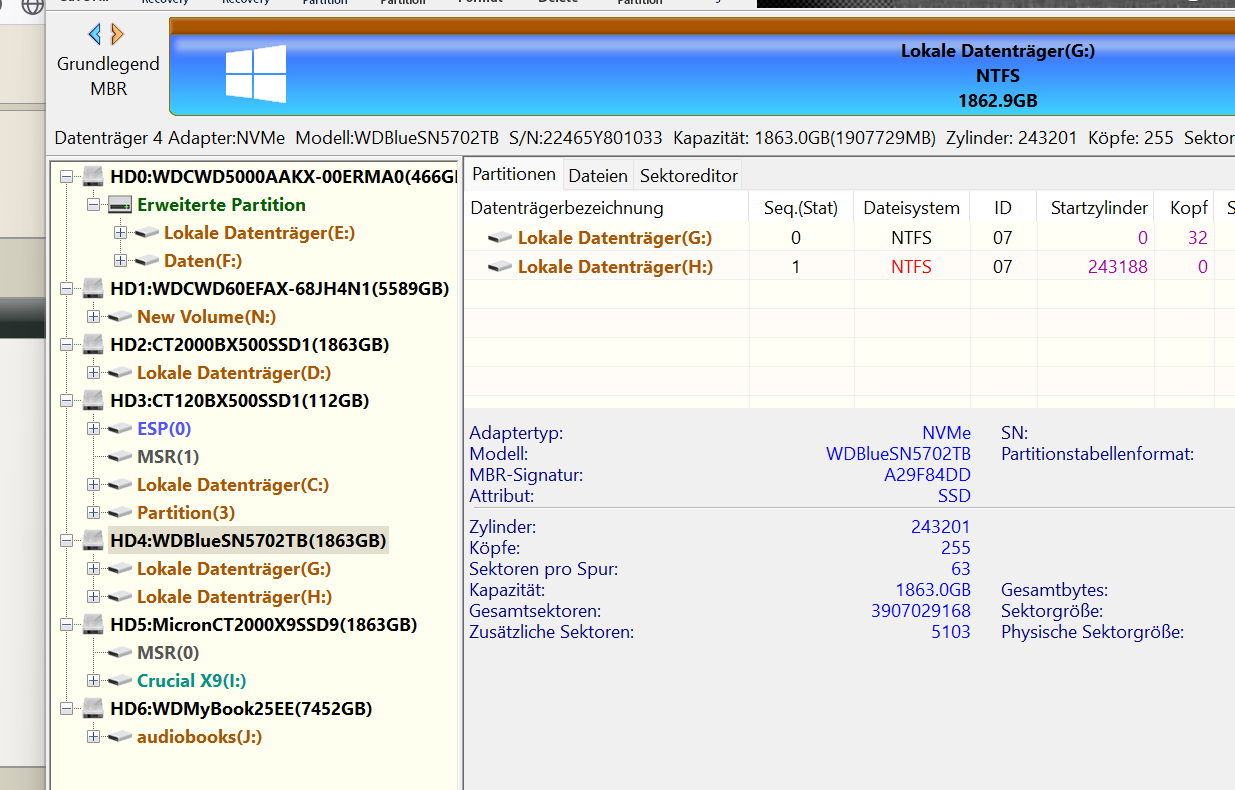Click the partition icon of Partition(3)
The width and height of the screenshot is (1235, 790).
click(x=120, y=513)
